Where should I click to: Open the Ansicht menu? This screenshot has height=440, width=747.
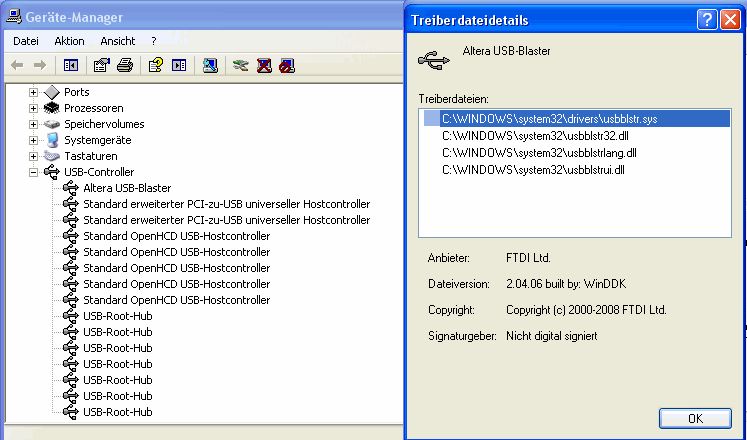click(x=118, y=41)
